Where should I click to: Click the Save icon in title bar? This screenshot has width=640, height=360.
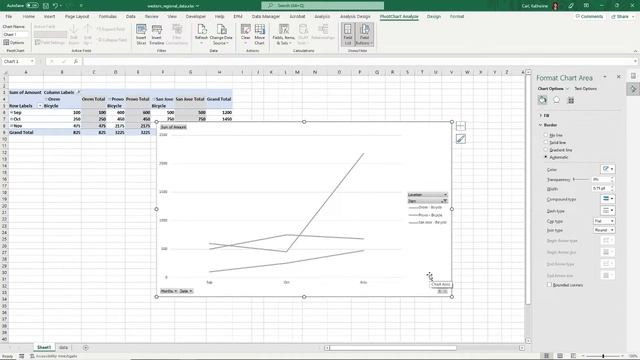[46, 6]
